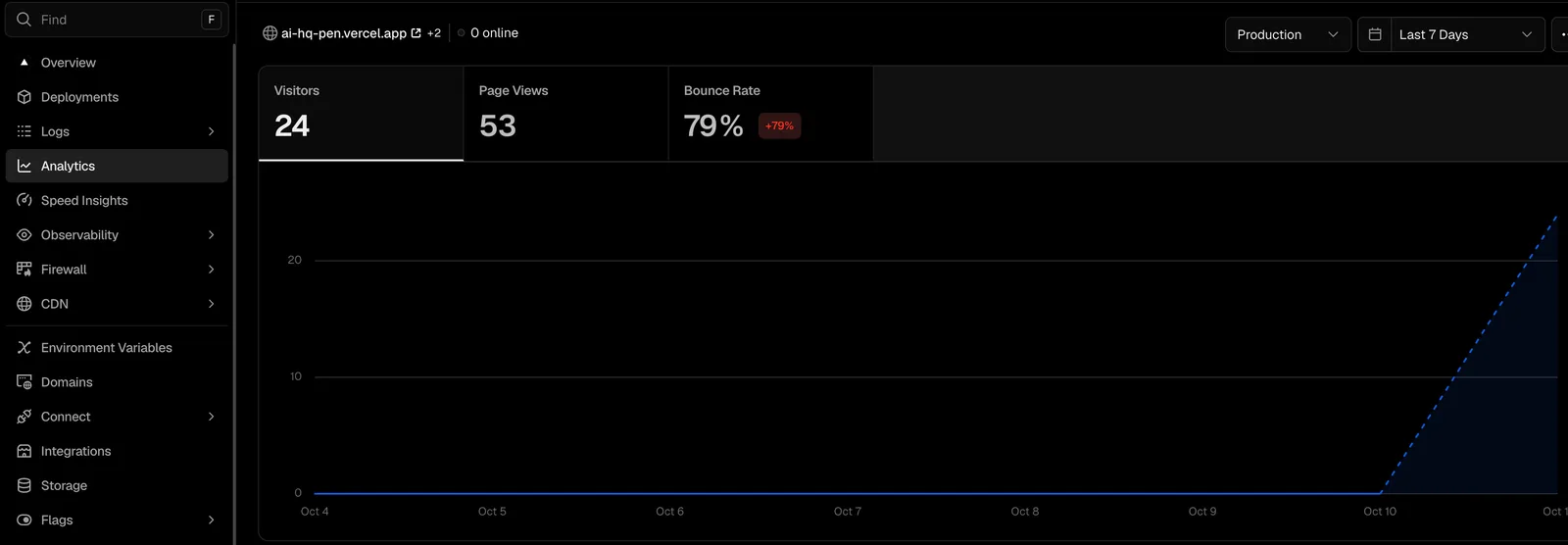Click the Firewall brick icon
This screenshot has width=1568, height=545.
coord(24,270)
